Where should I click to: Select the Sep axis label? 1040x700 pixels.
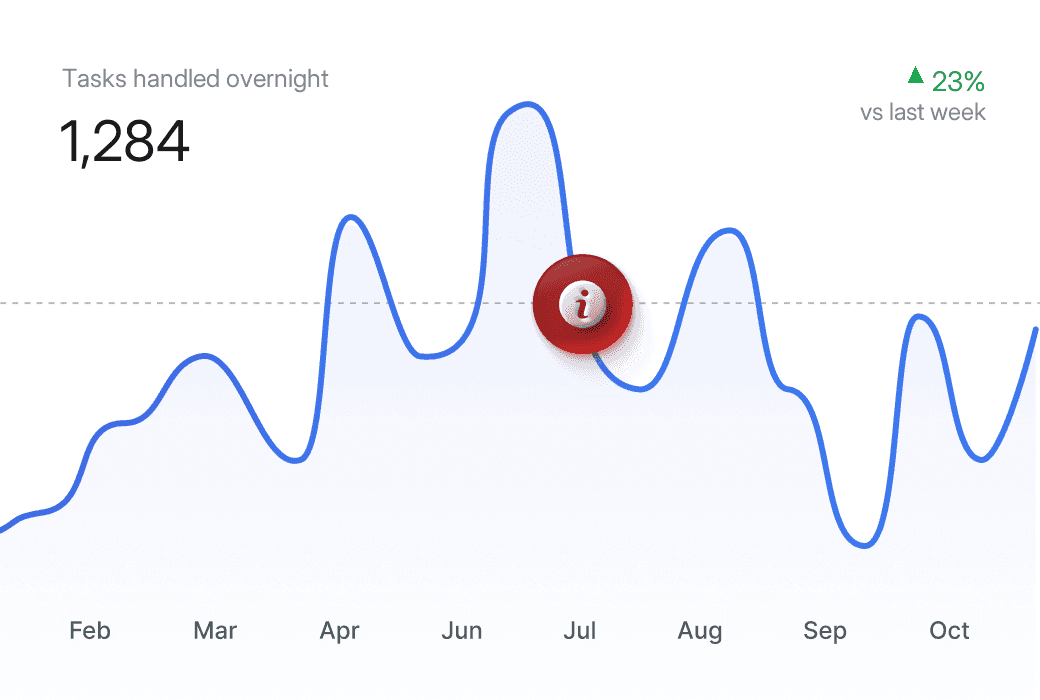click(824, 631)
